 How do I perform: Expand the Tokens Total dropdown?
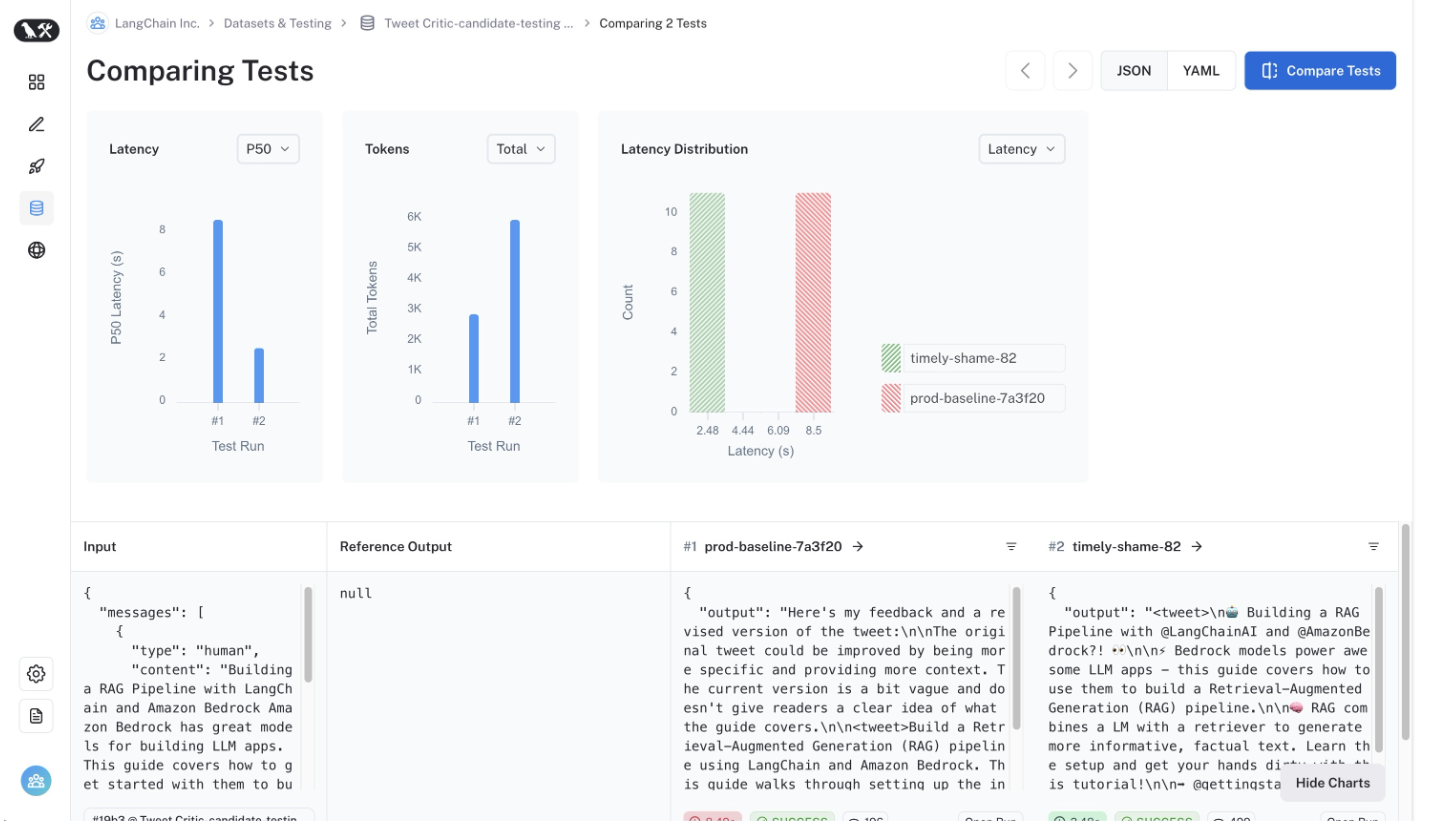[521, 149]
